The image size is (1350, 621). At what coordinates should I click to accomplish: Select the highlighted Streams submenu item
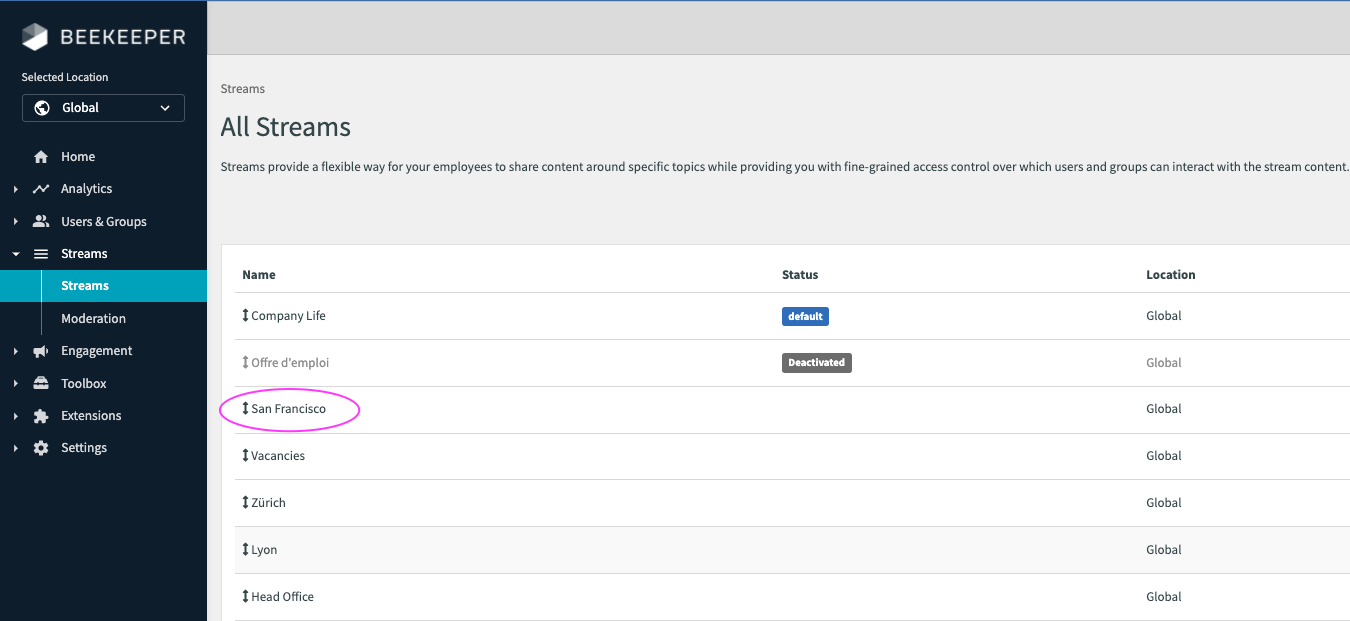(85, 286)
